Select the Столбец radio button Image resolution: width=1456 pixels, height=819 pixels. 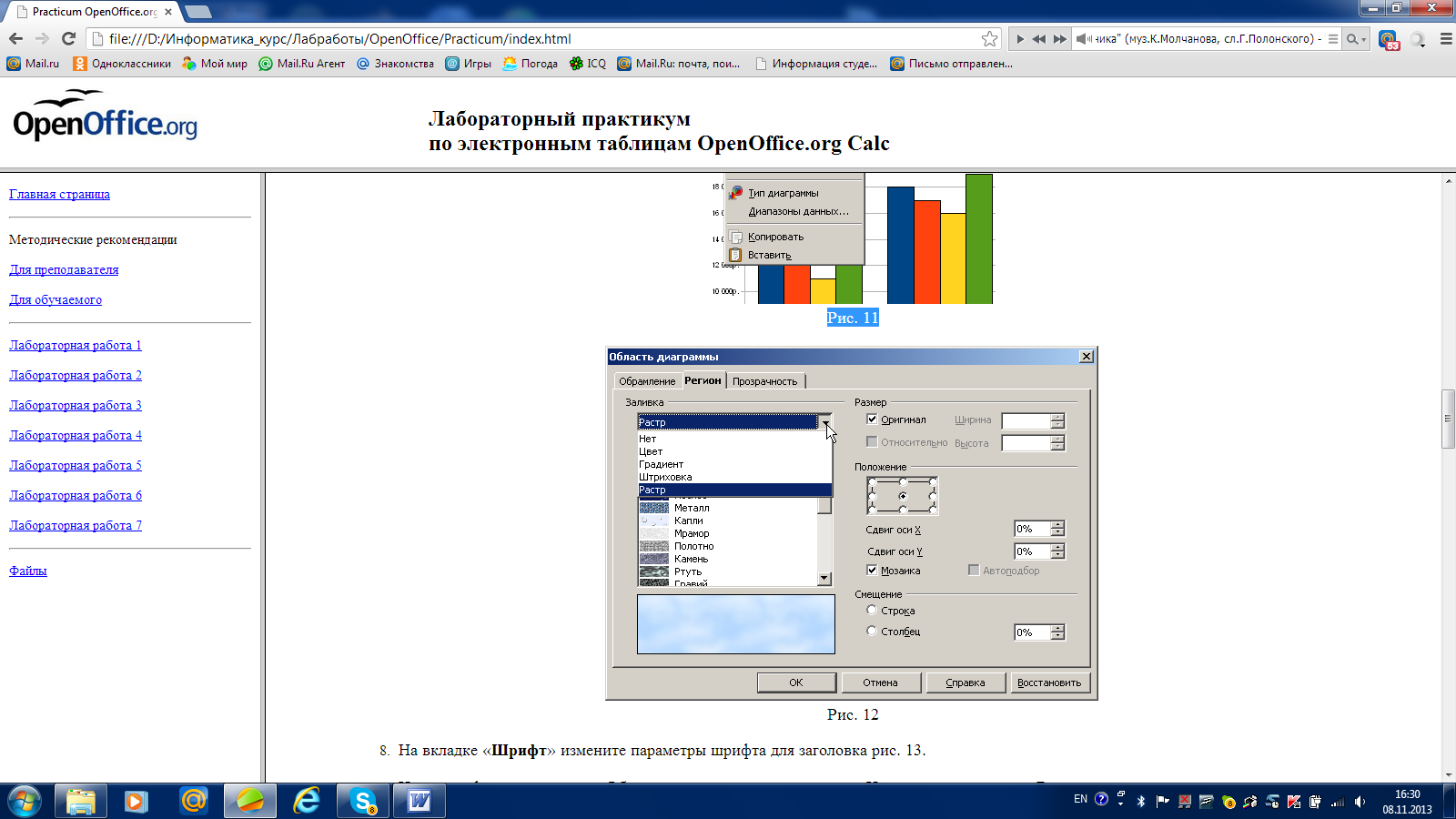click(x=872, y=631)
